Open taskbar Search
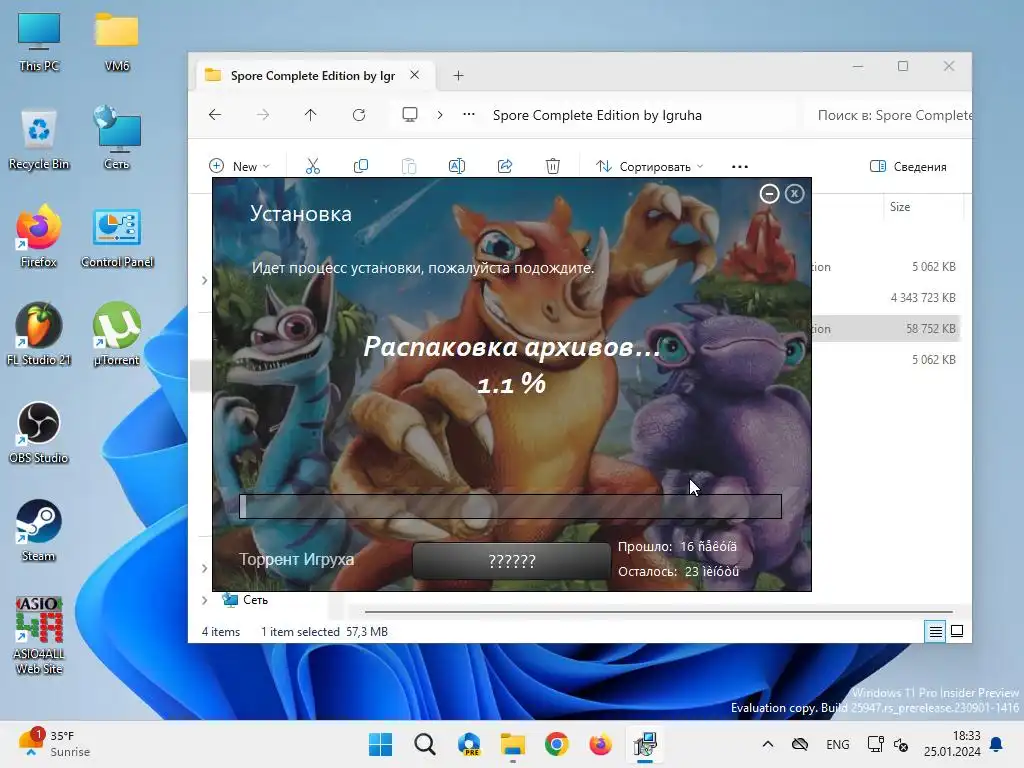1024x768 pixels. [424, 744]
